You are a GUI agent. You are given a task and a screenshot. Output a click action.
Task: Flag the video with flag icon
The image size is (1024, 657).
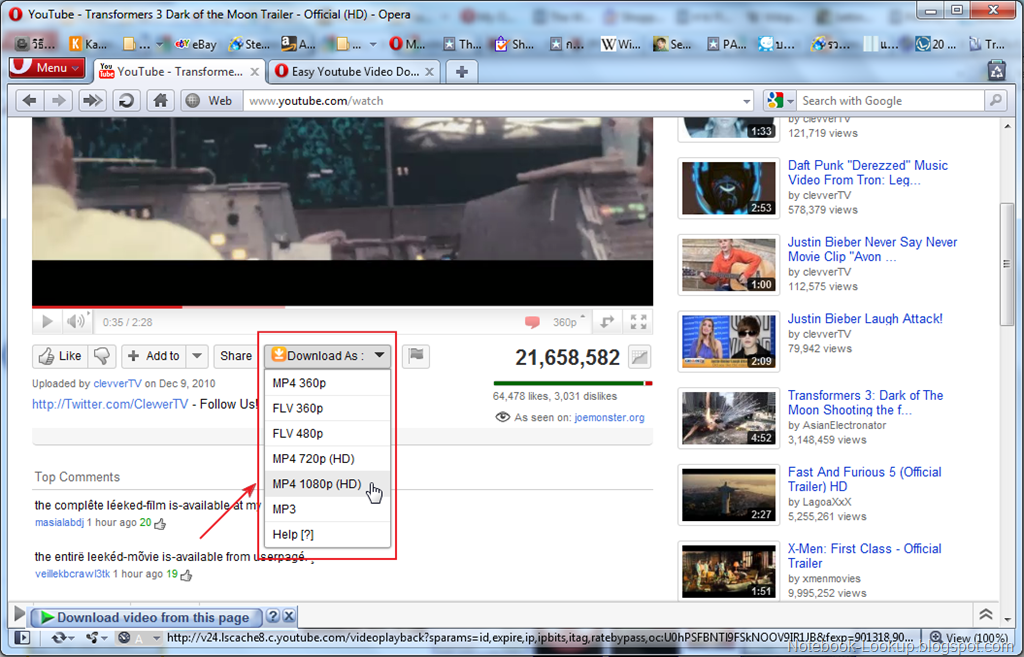415,356
